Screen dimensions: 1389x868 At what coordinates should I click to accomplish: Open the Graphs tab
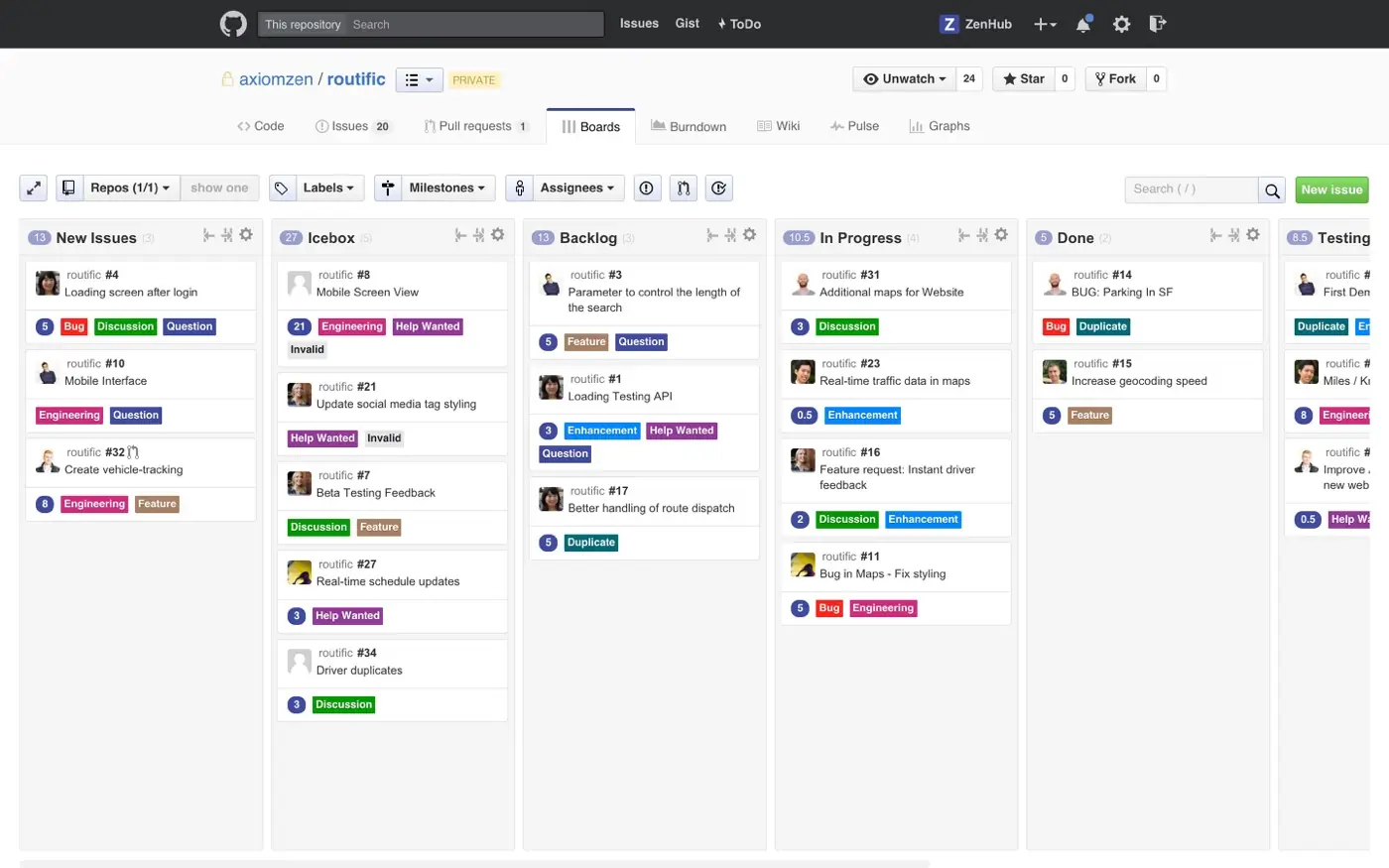(x=940, y=126)
